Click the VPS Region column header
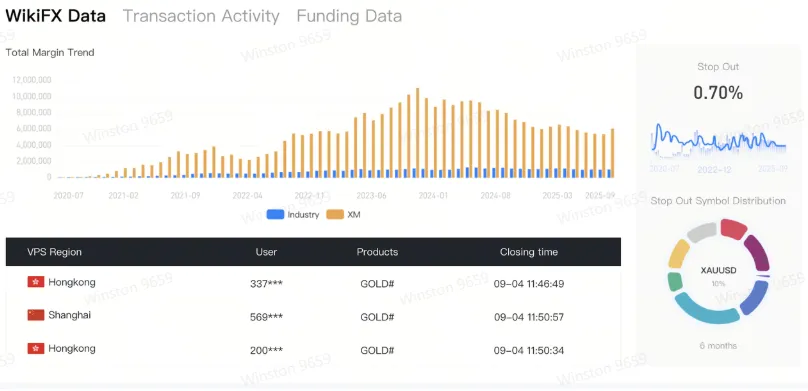Viewport: 808px width, 391px height. click(54, 252)
